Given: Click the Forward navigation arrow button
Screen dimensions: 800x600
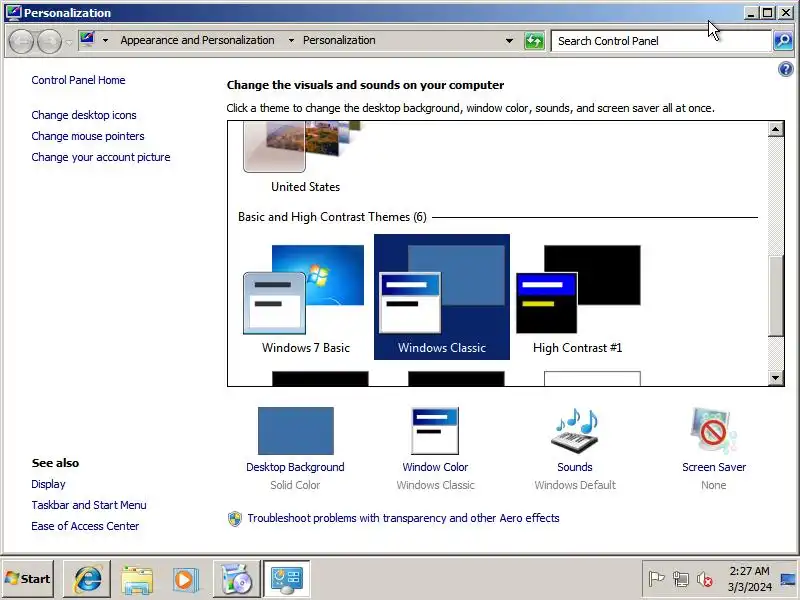Looking at the screenshot, I should (49, 41).
